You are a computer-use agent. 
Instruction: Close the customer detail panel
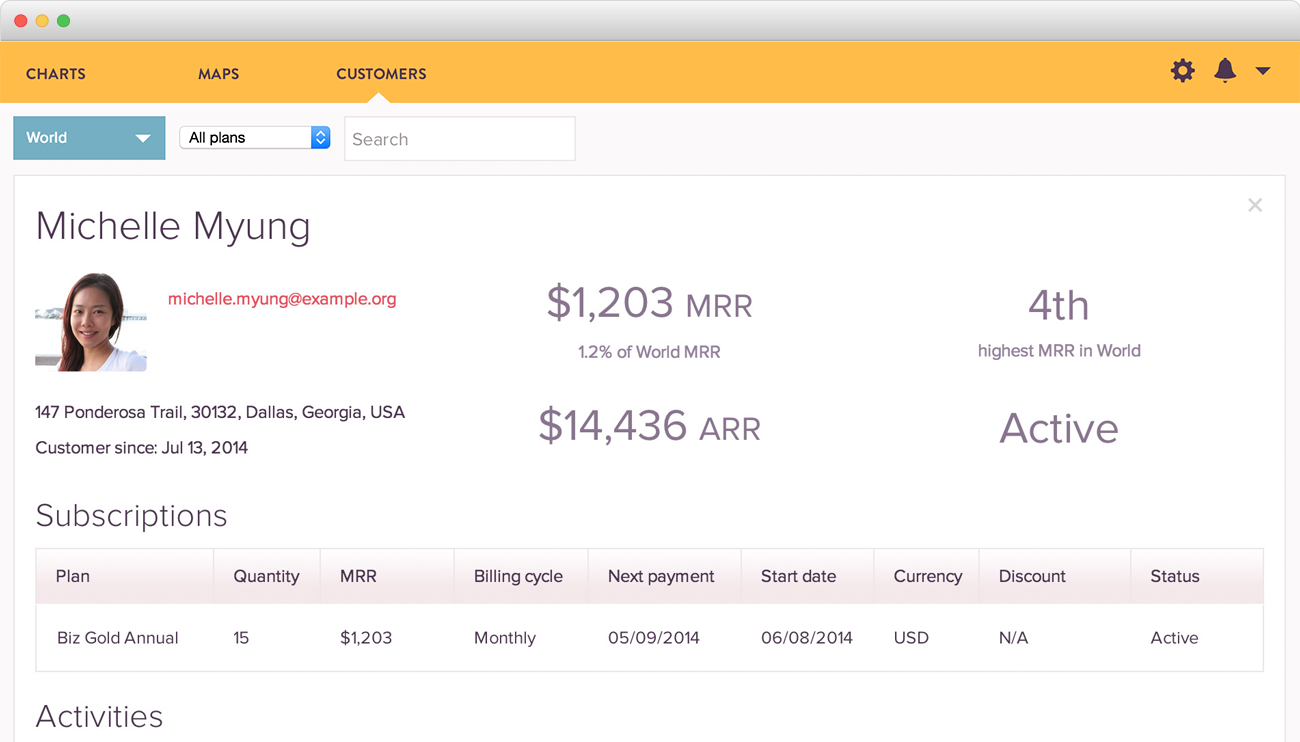pyautogui.click(x=1255, y=205)
